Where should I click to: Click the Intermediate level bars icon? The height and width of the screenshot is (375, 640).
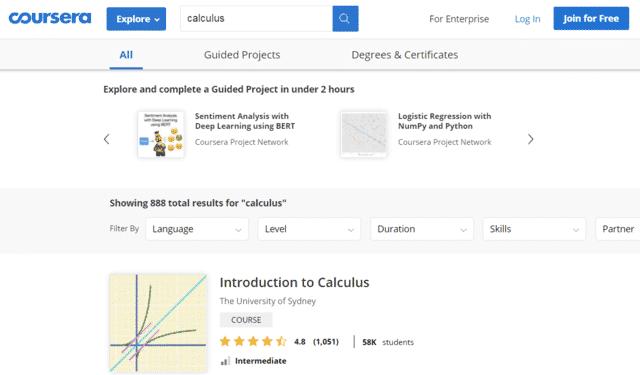pyautogui.click(x=225, y=361)
